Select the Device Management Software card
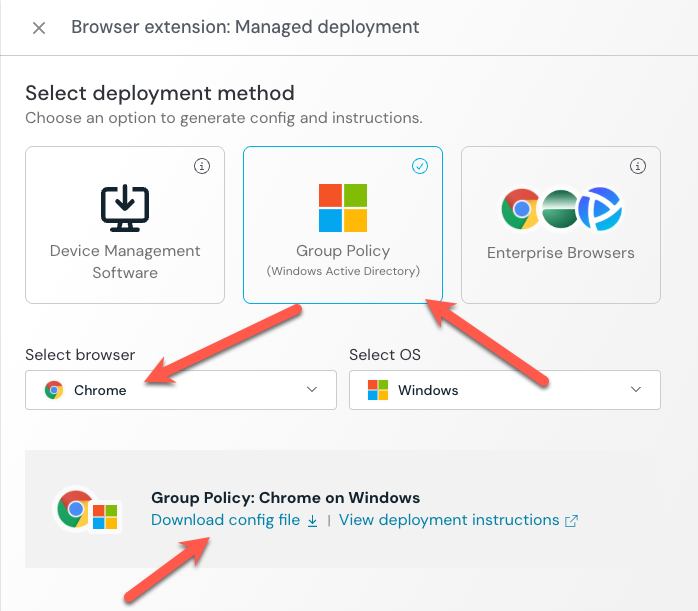The height and width of the screenshot is (611, 698). click(125, 225)
